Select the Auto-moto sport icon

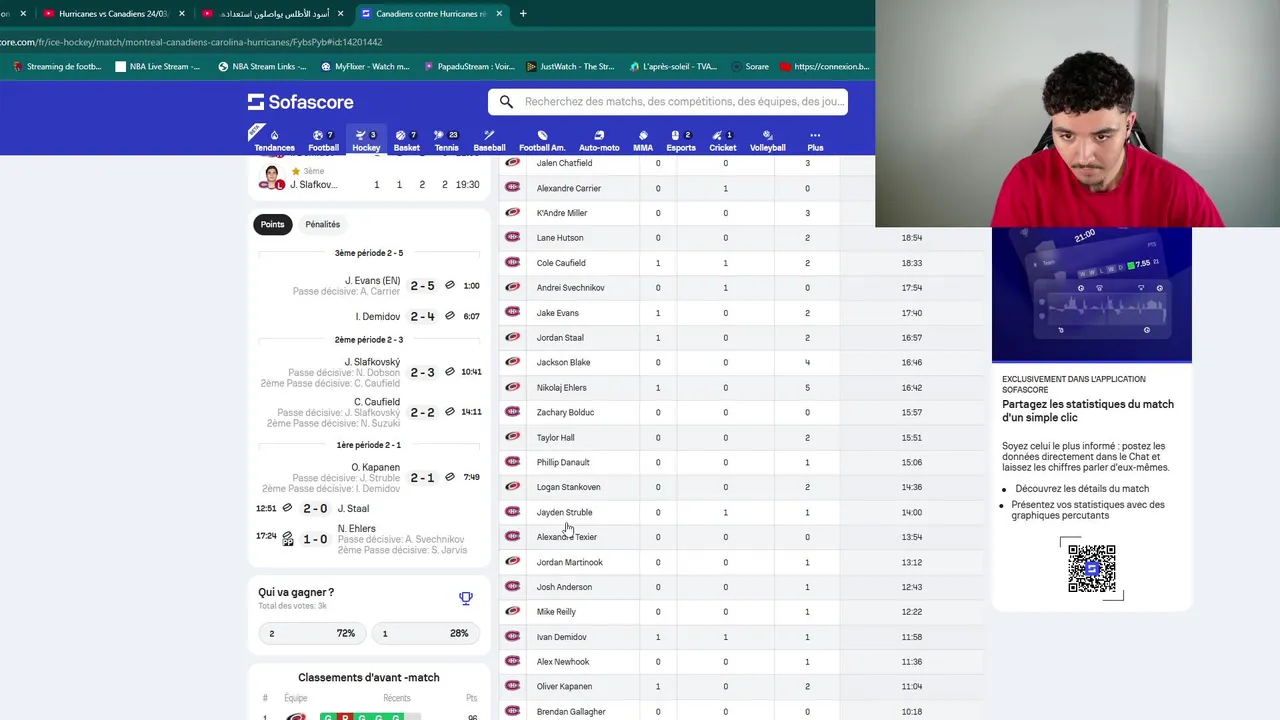pyautogui.click(x=599, y=141)
